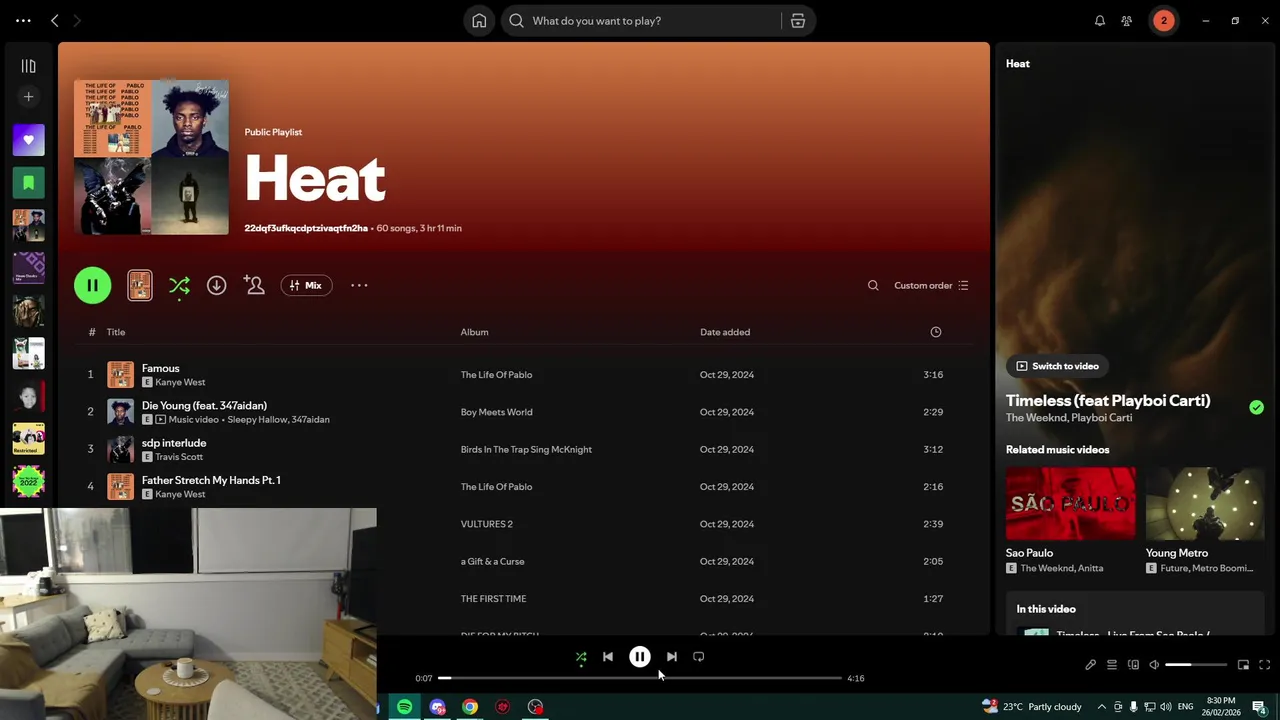Pause the Heat playlist with green button
Viewport: 1280px width, 720px height.
93,286
